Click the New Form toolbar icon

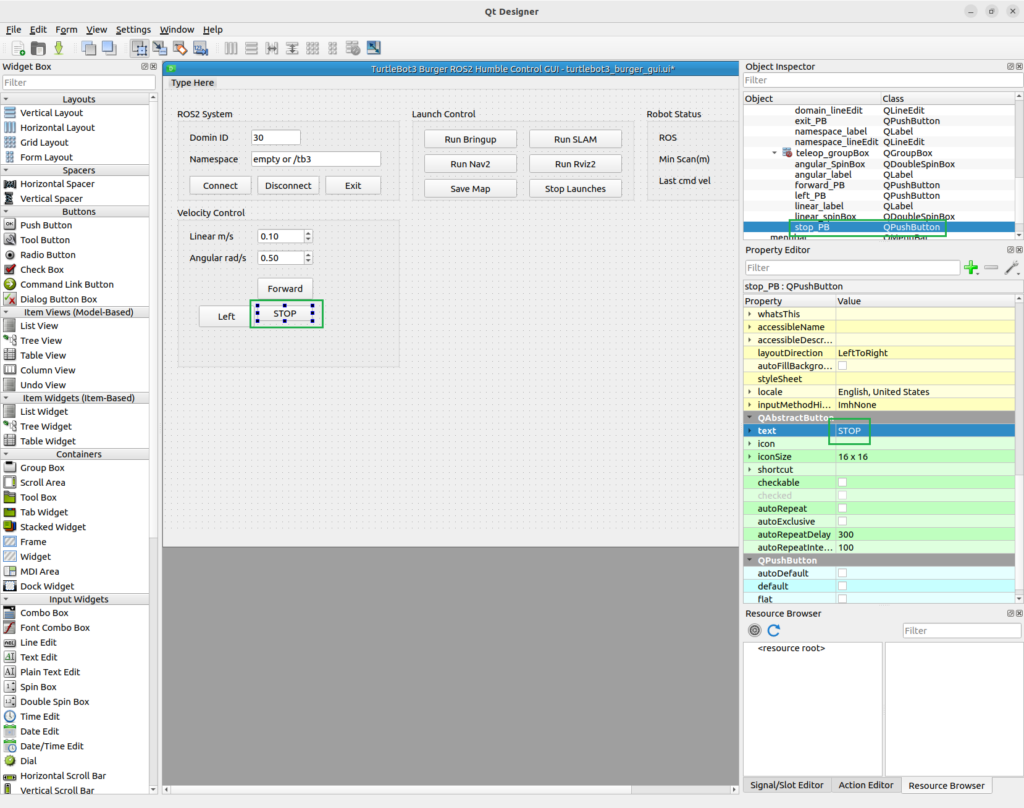click(18, 48)
